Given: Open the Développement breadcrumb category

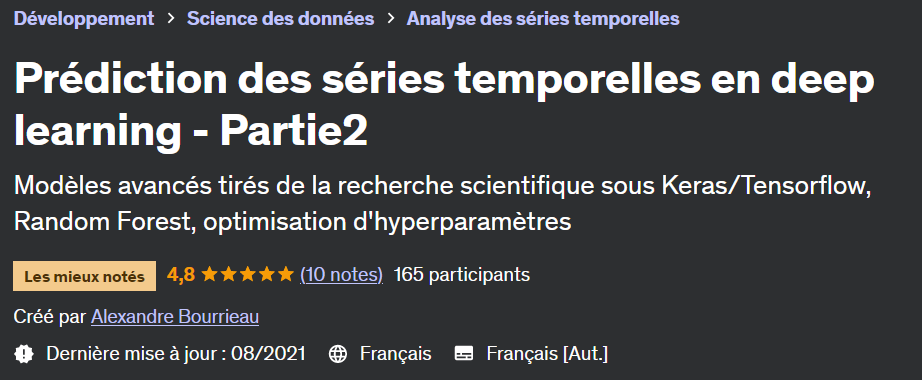Looking at the screenshot, I should coord(84,19).
